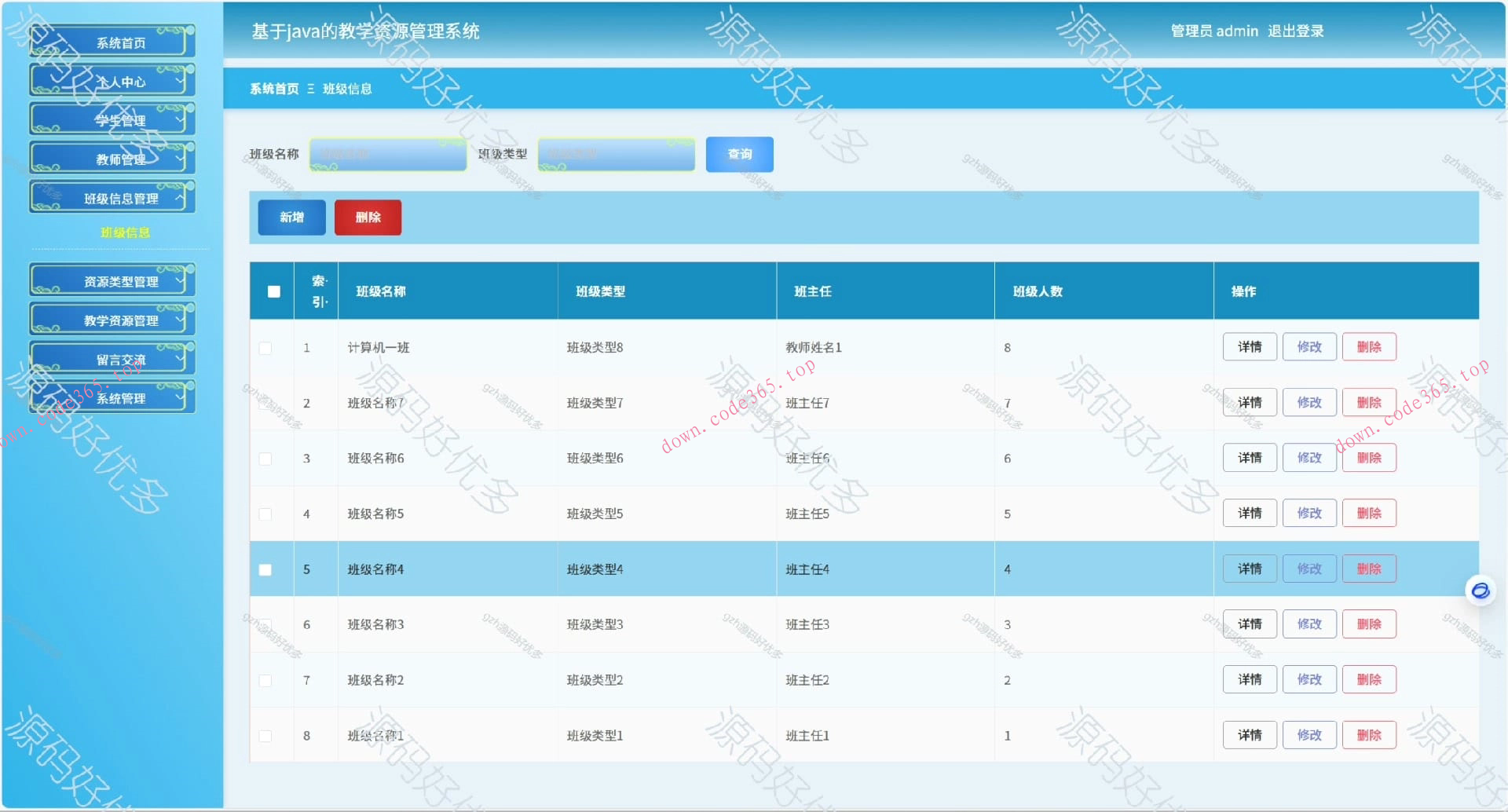Check the row checkbox for 班级名称1

(265, 736)
